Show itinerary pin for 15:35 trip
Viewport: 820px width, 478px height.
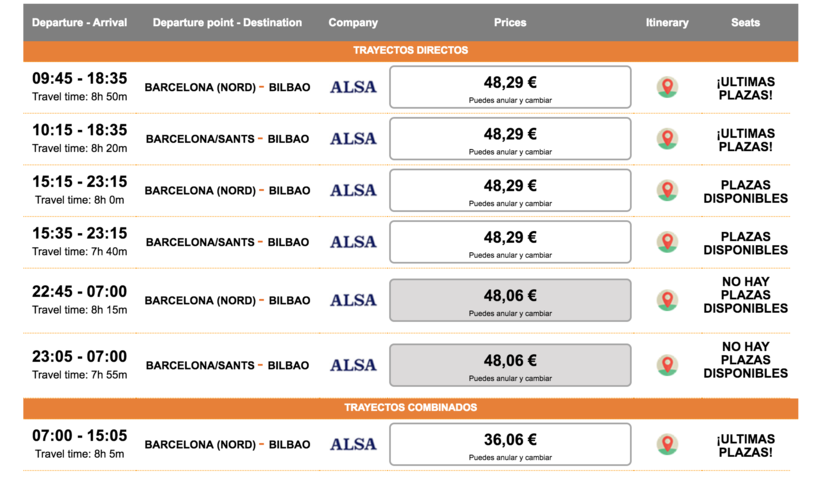(x=667, y=242)
